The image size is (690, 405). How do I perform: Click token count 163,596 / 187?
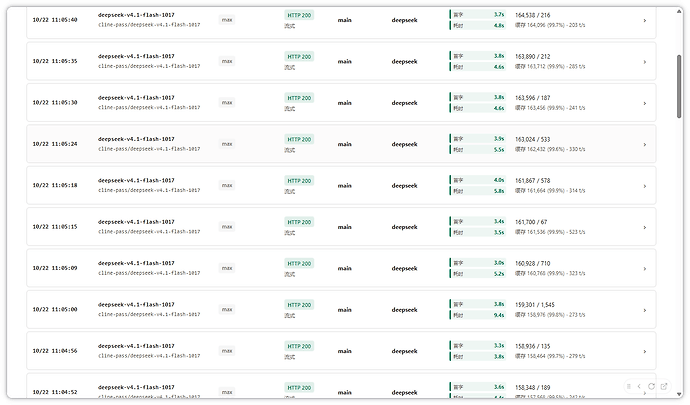[532, 98]
